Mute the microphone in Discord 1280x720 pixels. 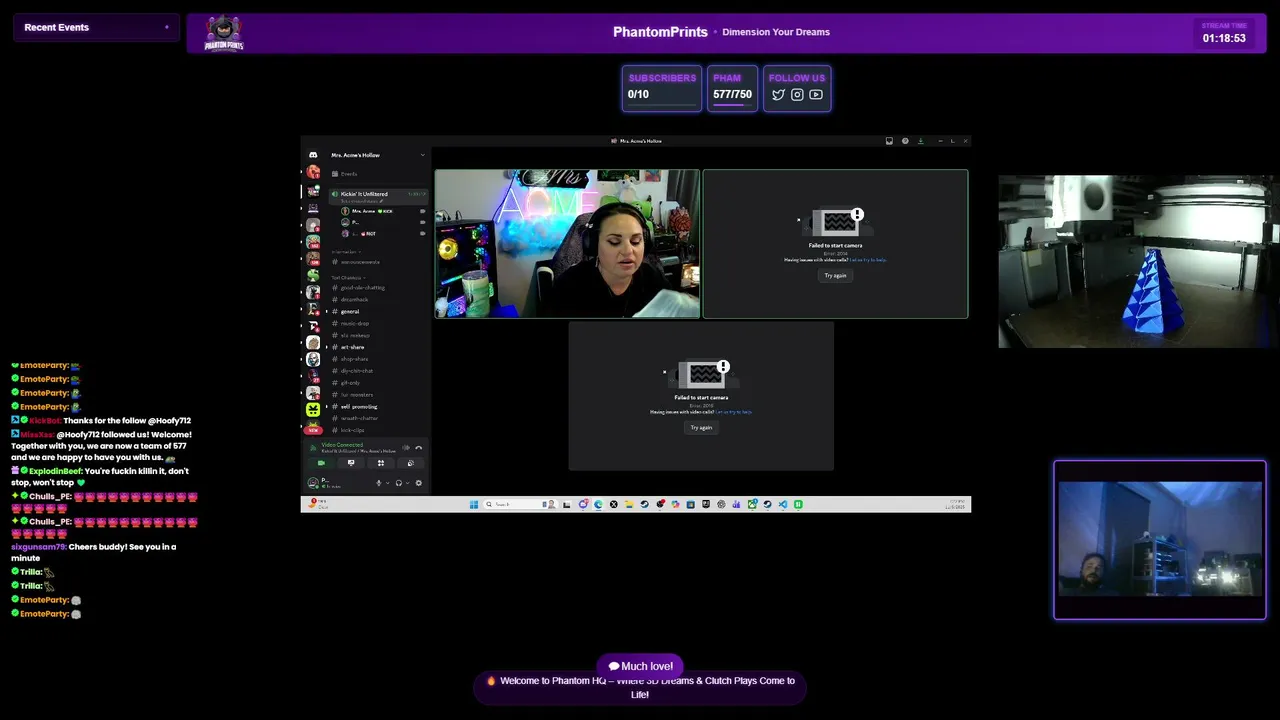click(x=378, y=483)
